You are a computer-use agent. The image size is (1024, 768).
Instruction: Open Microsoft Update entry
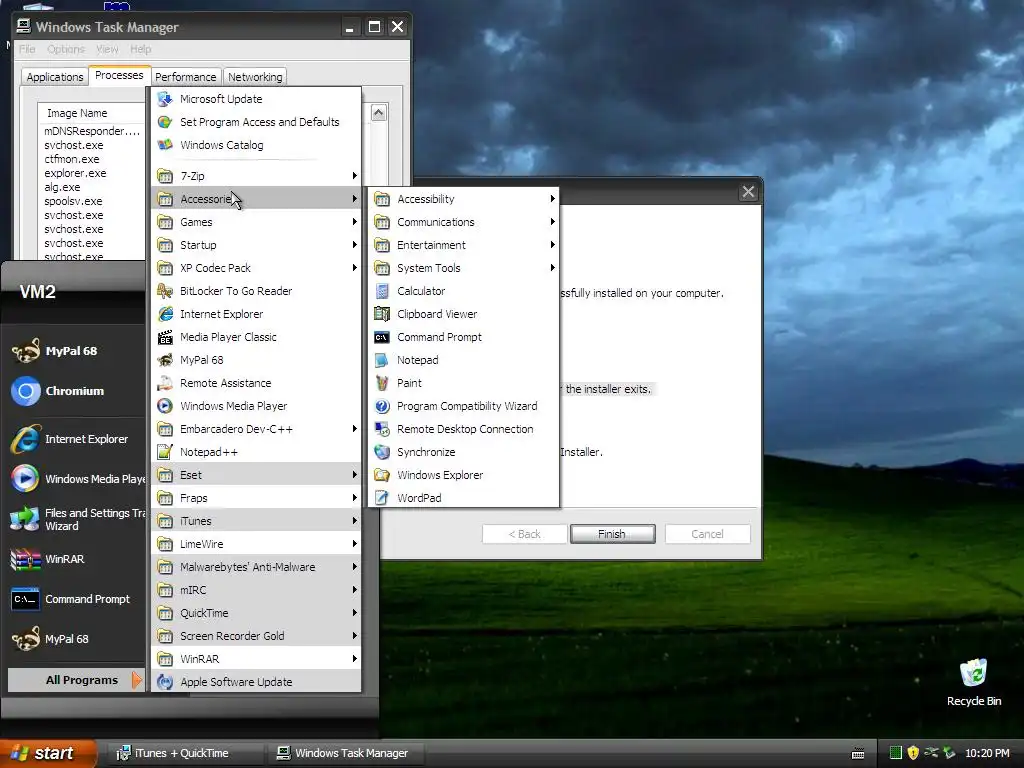coord(256,99)
